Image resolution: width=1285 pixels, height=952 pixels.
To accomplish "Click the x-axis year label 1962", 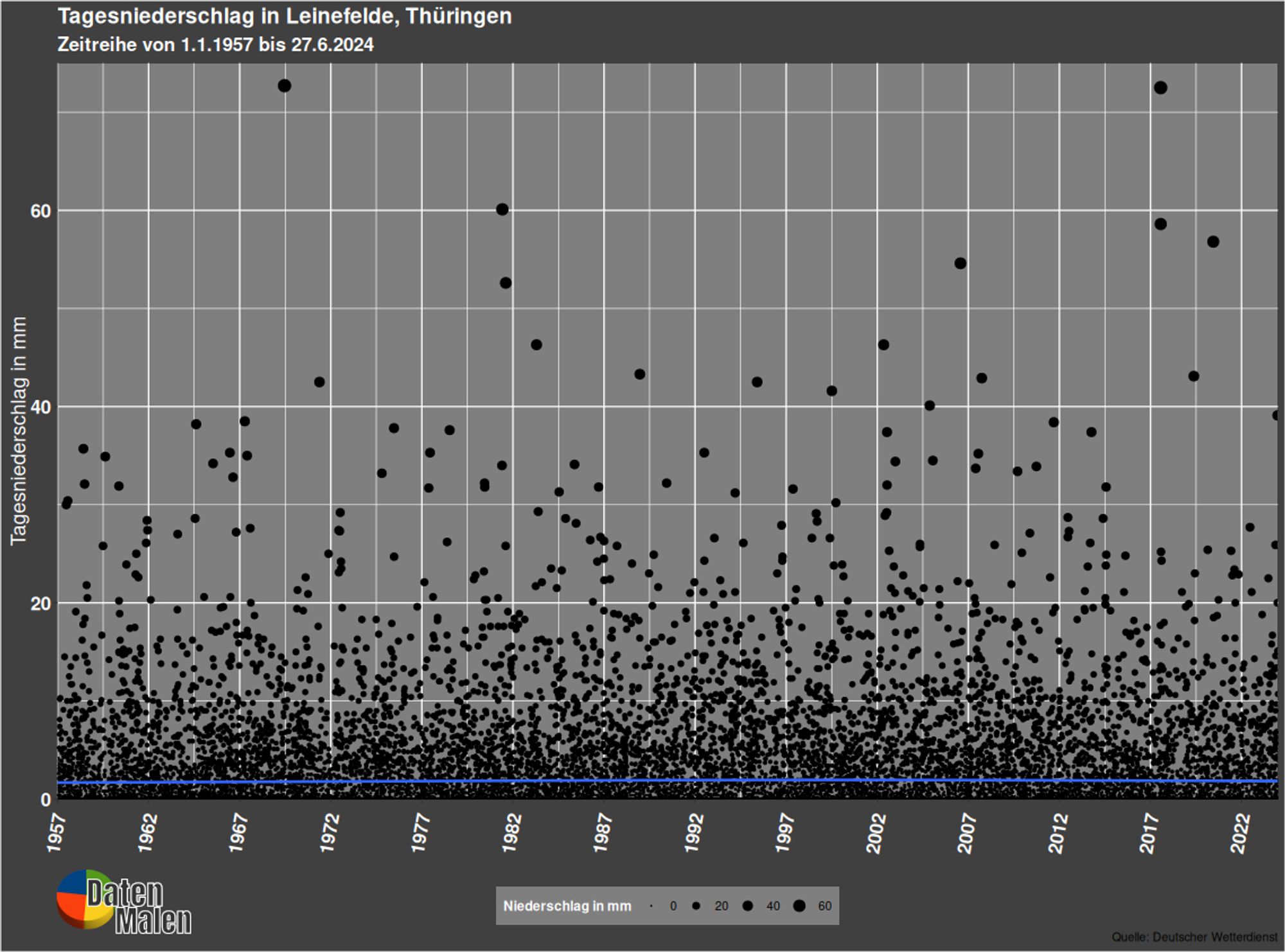I will (x=148, y=833).
